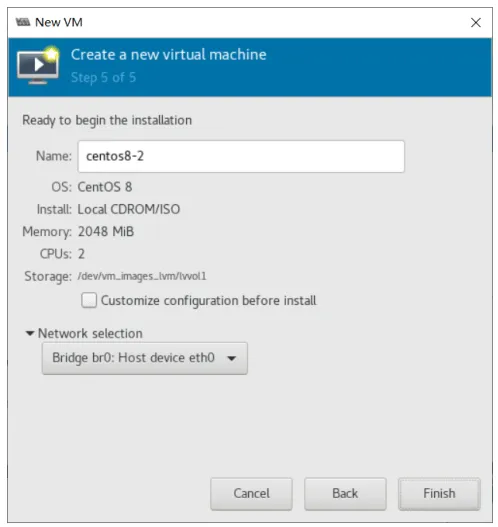Click the New VM window title text
The height and width of the screenshot is (527, 498).
pos(59,23)
